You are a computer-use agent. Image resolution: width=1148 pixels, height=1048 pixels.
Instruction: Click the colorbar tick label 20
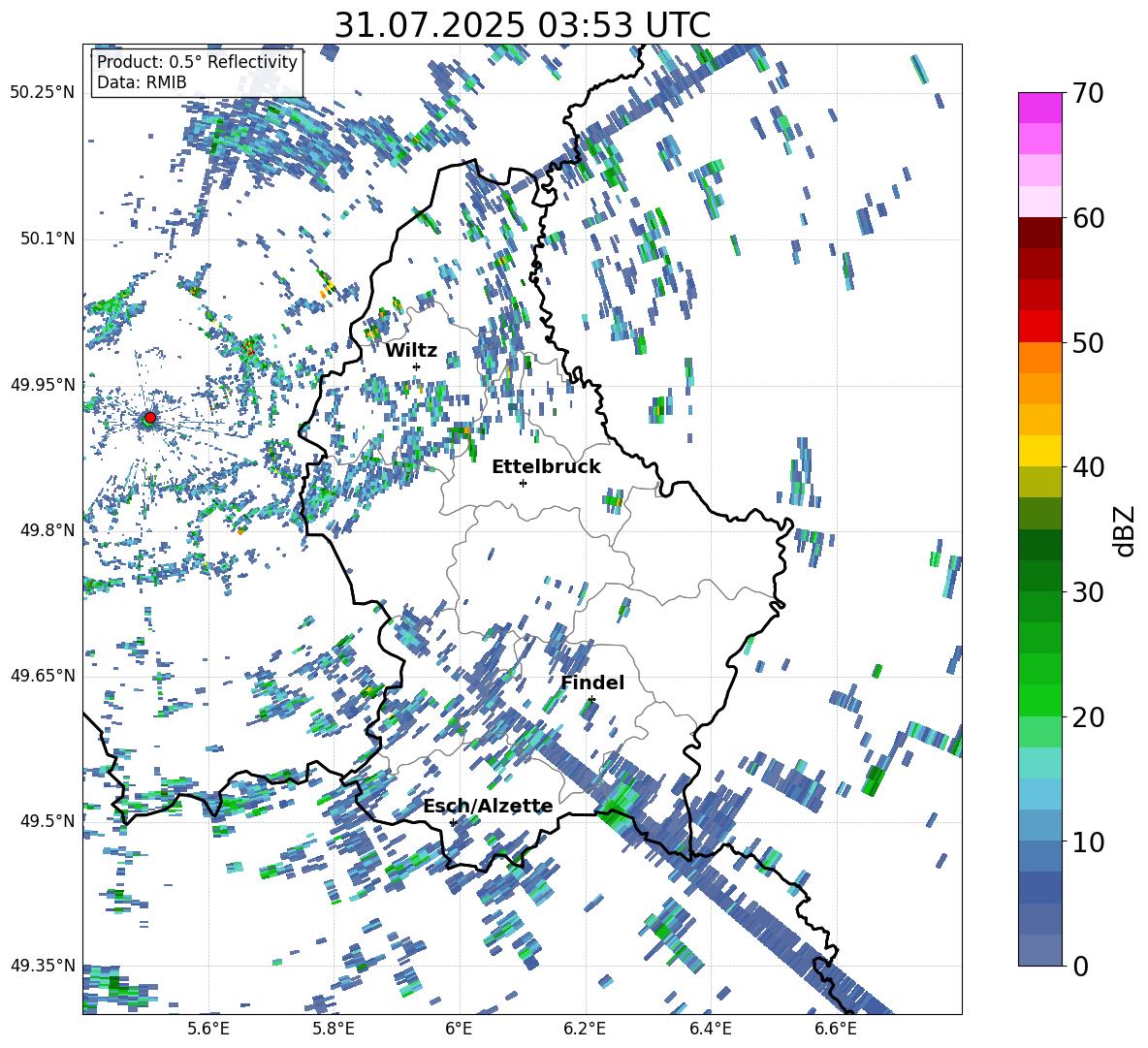1088,716
